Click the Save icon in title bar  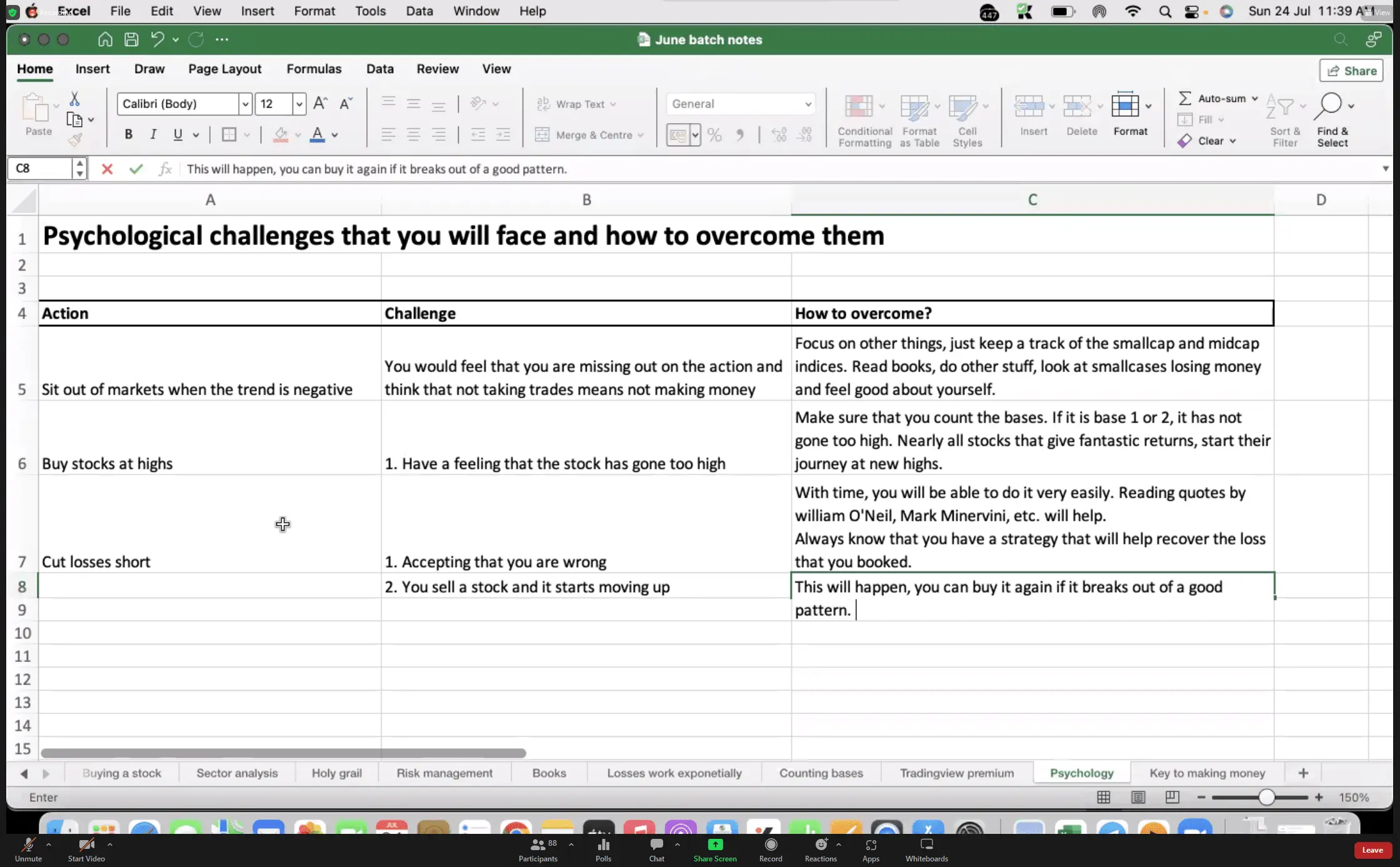coord(131,39)
